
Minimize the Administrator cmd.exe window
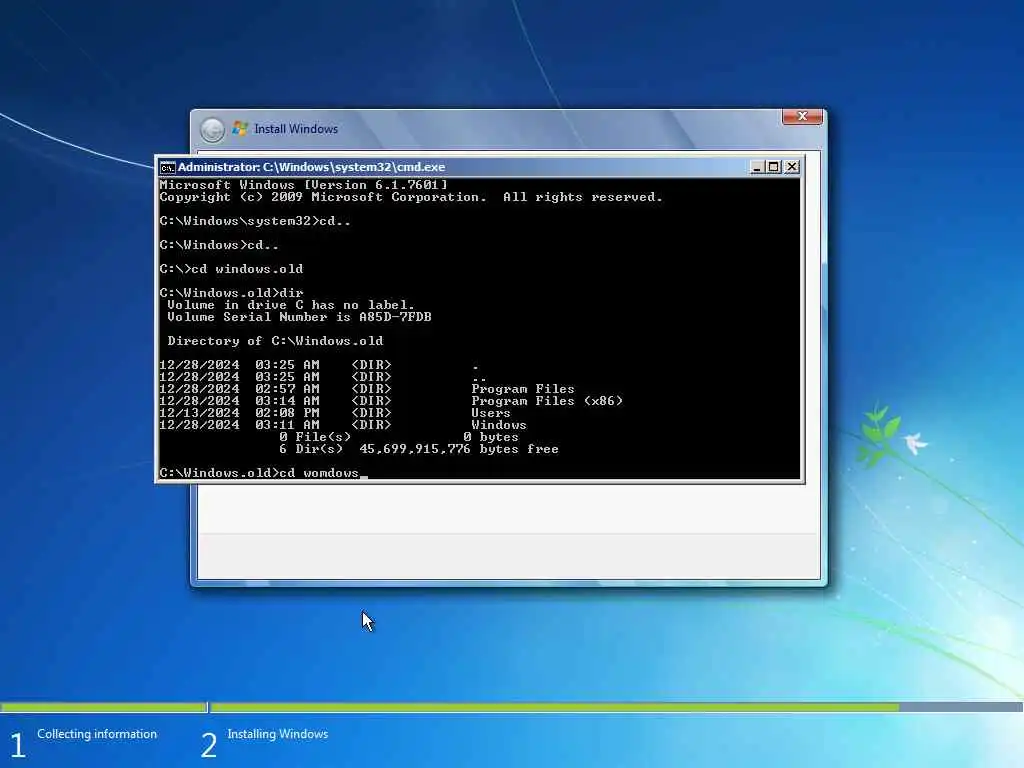pyautogui.click(x=756, y=167)
